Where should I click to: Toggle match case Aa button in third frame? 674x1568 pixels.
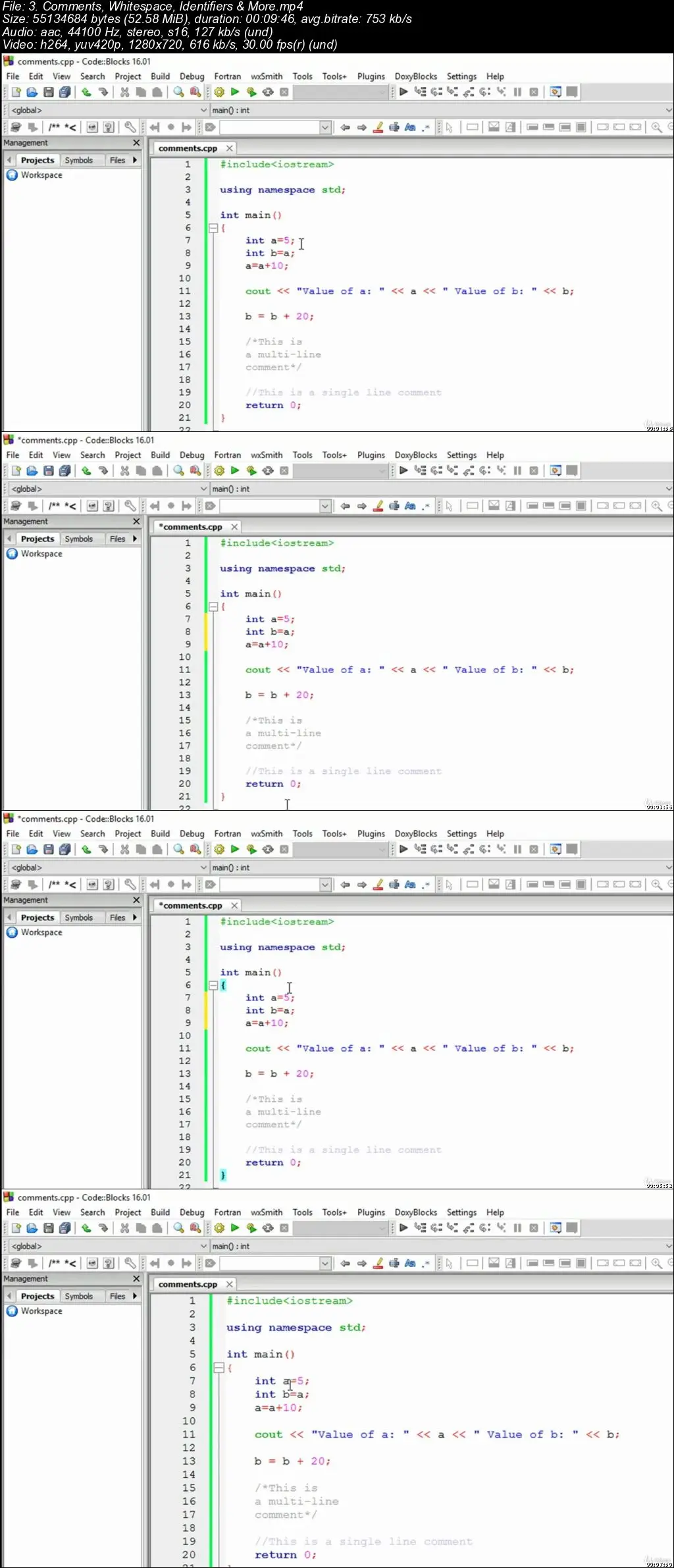pyautogui.click(x=410, y=884)
